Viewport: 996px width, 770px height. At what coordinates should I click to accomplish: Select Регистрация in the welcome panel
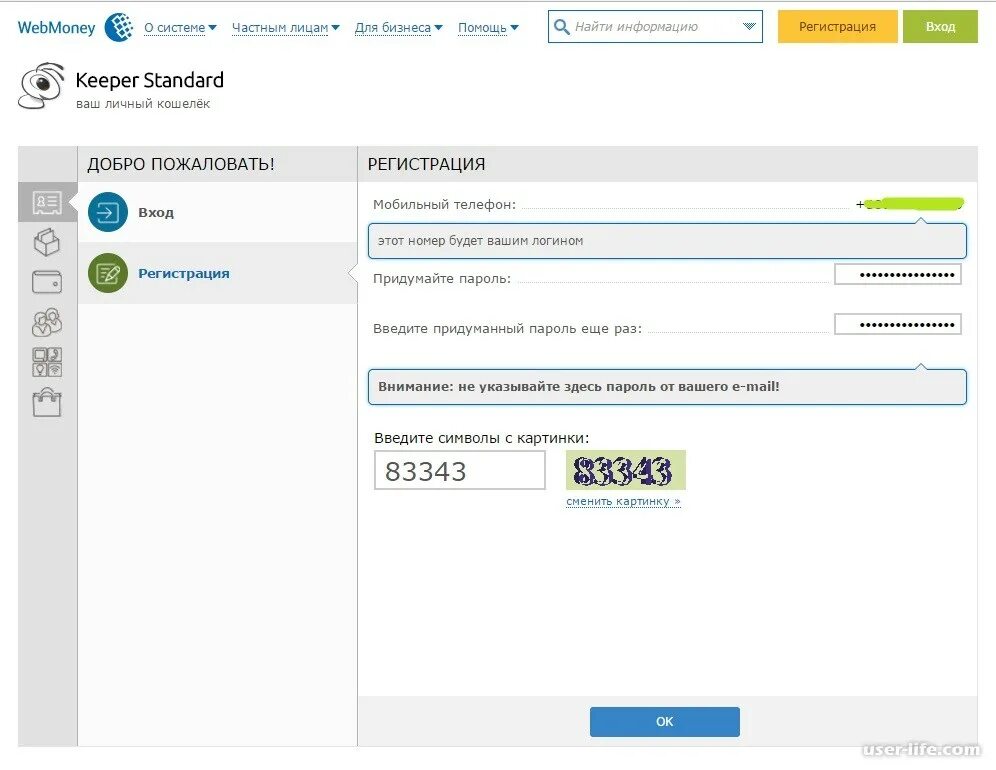pyautogui.click(x=217, y=273)
